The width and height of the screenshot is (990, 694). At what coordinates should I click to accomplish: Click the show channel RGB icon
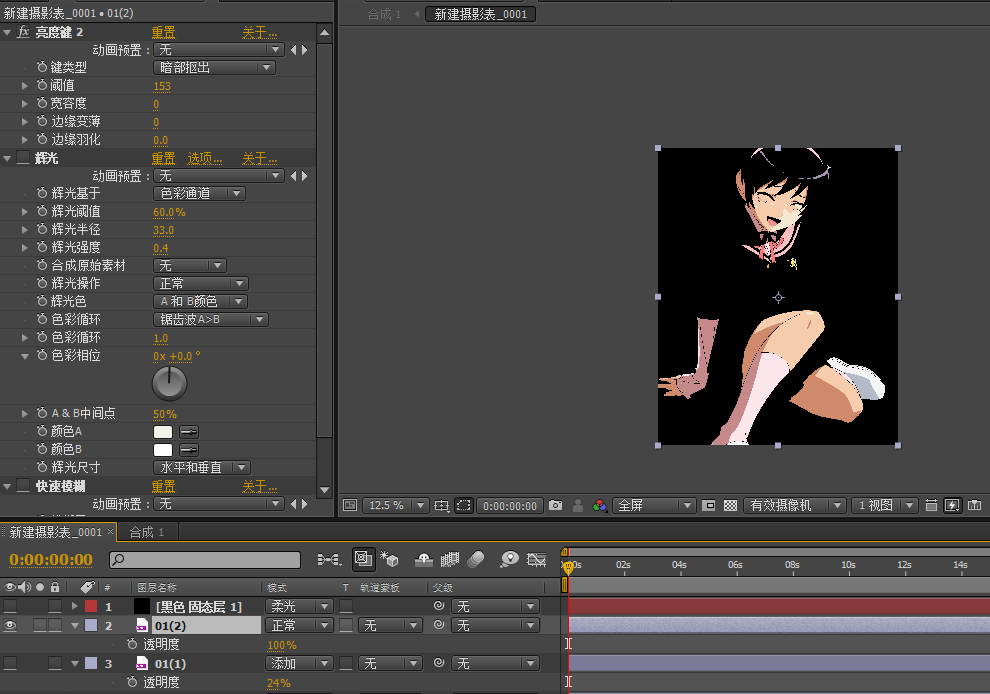click(599, 506)
